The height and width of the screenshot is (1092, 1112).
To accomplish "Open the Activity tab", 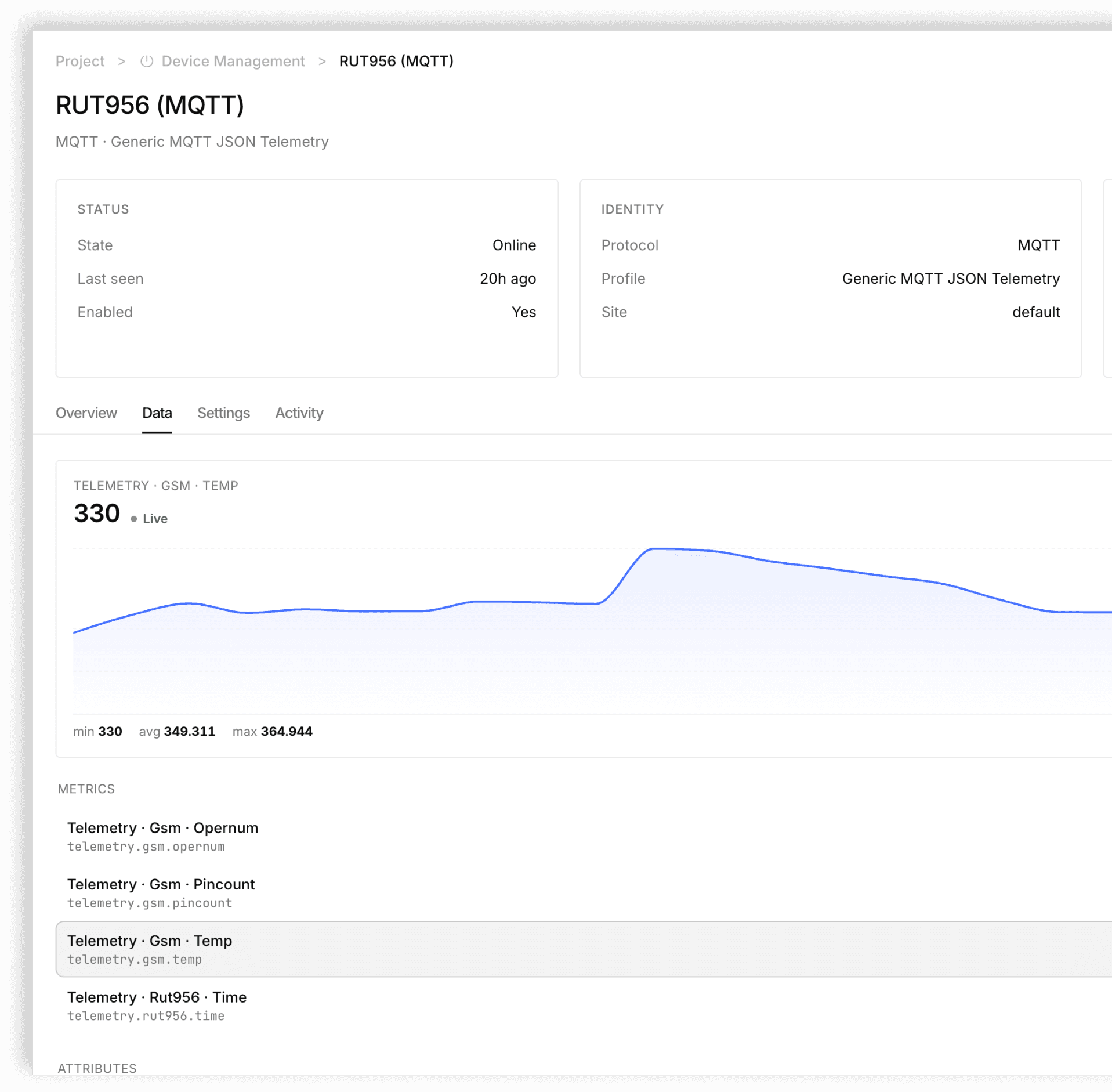I will (x=299, y=413).
